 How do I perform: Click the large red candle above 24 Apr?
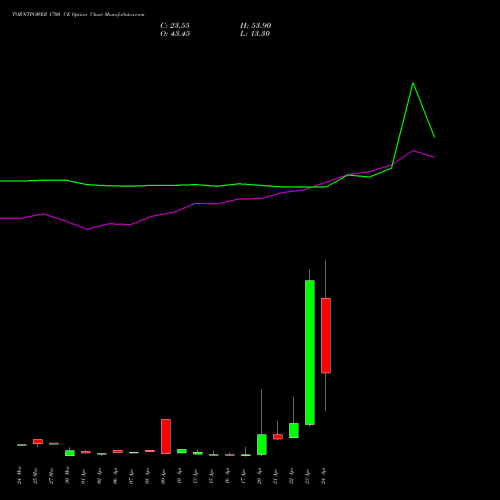pyautogui.click(x=326, y=335)
